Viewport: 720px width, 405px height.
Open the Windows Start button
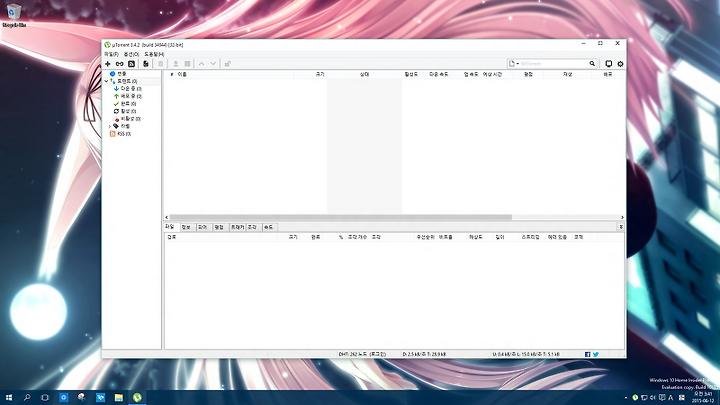(x=9, y=398)
